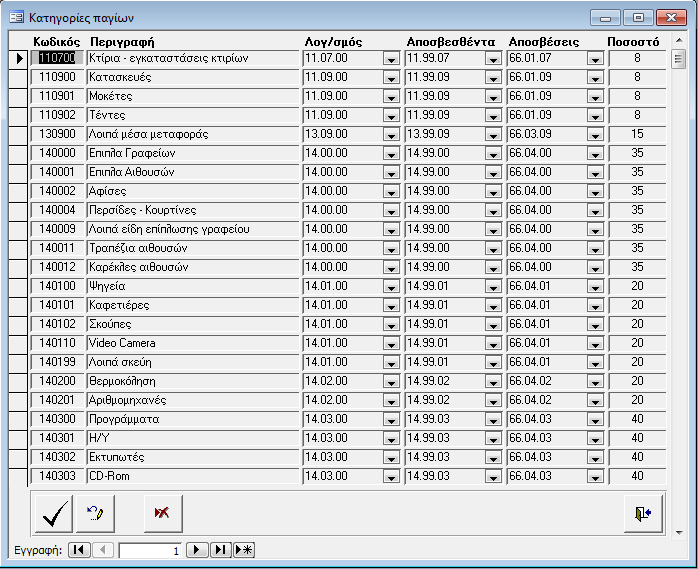Open Λογ/σμός dropdown for Κατασκευές row
Image resolution: width=698 pixels, height=569 pixels.
390,78
